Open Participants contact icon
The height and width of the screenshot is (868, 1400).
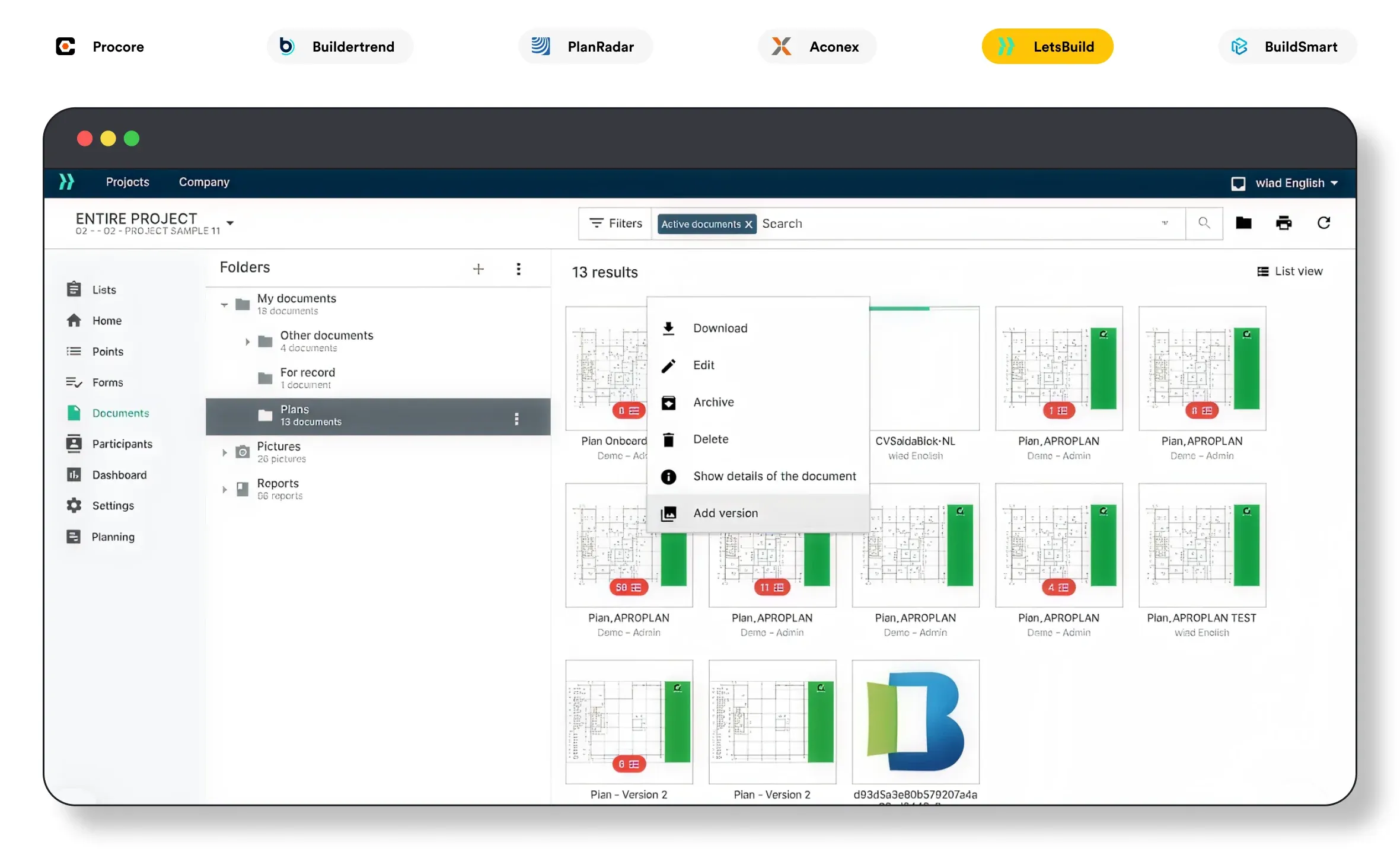coord(74,443)
